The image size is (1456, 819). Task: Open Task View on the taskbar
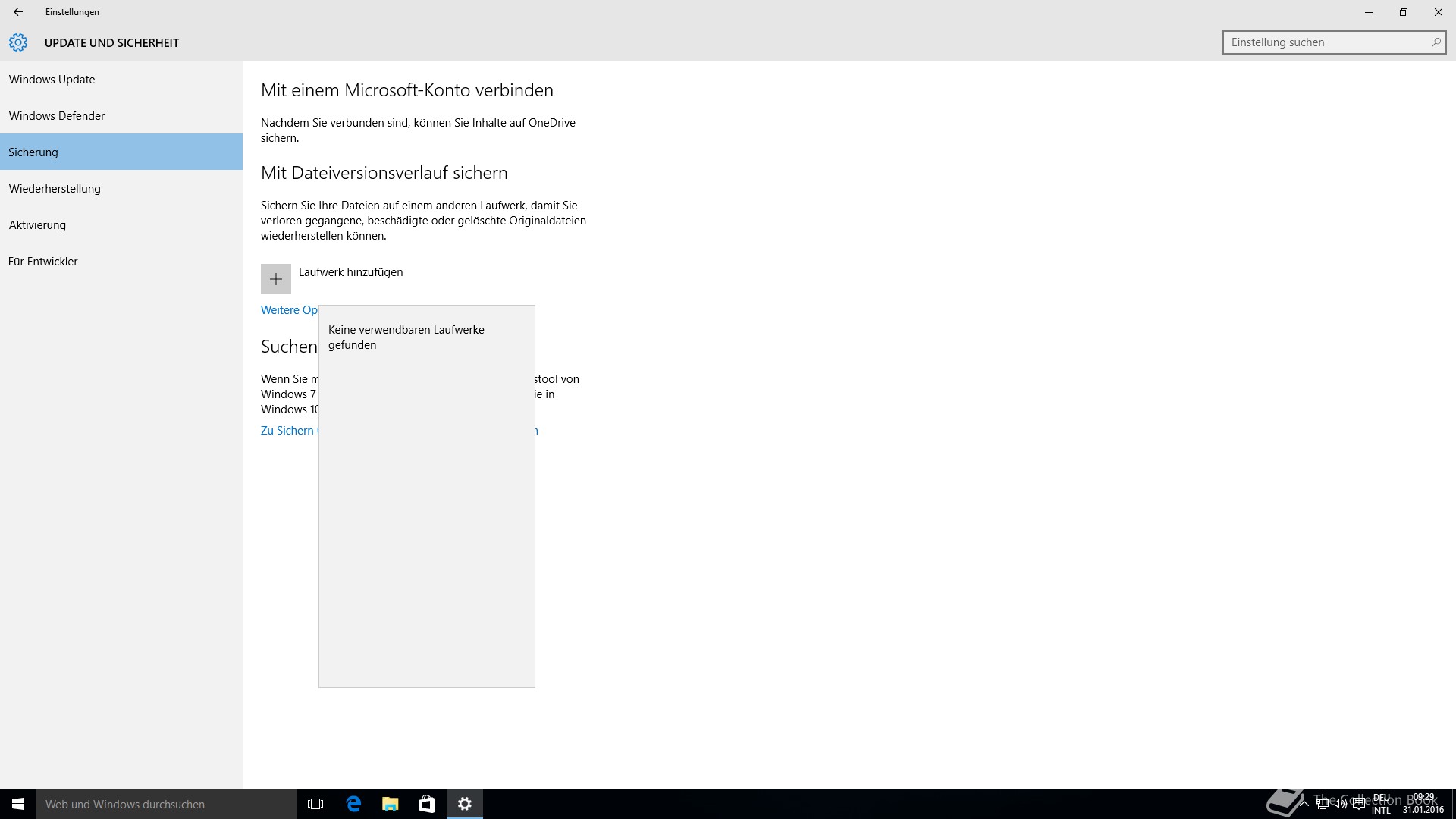coord(315,804)
